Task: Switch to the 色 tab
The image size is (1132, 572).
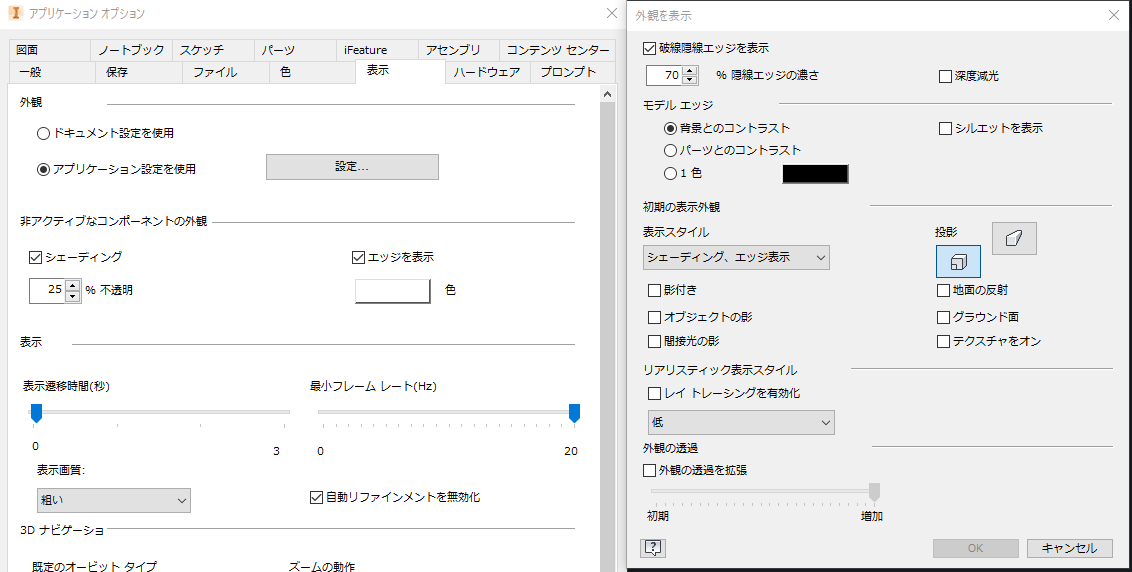Action: point(313,72)
